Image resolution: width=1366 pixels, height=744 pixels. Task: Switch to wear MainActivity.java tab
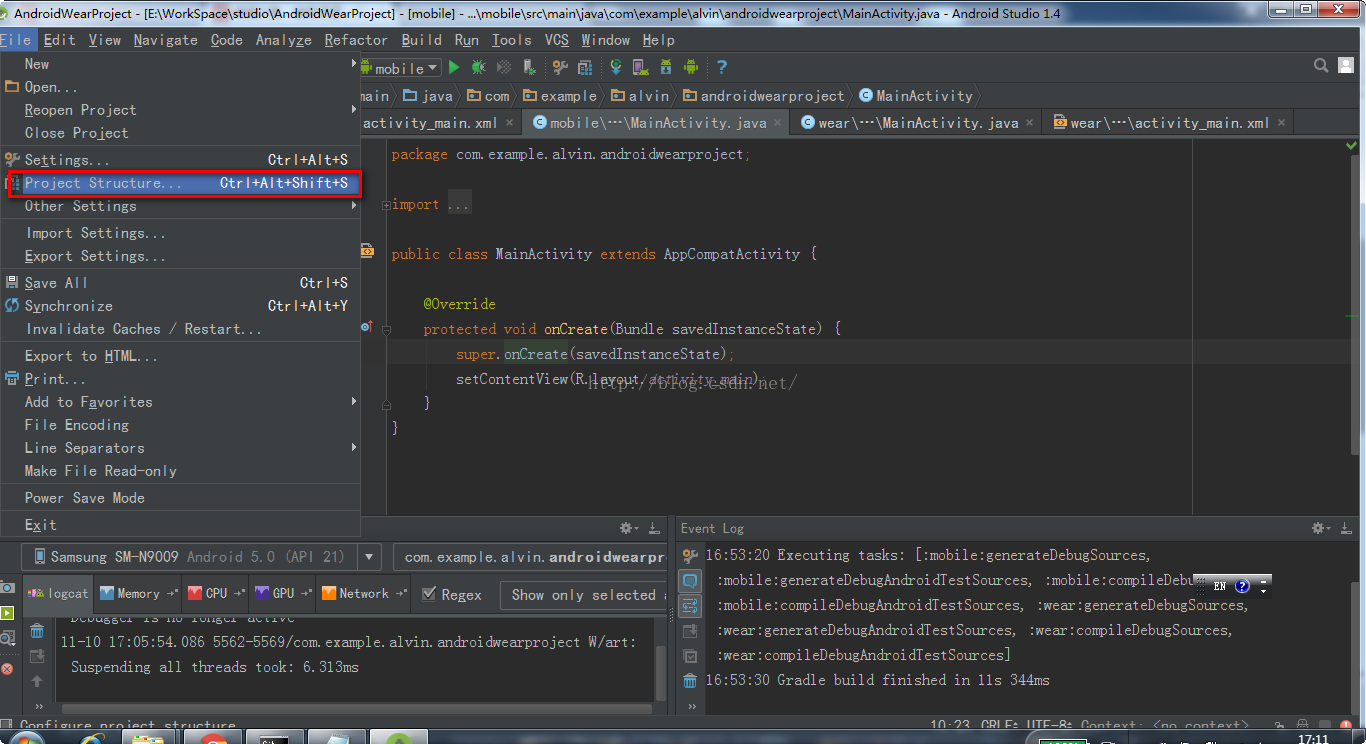[917, 123]
